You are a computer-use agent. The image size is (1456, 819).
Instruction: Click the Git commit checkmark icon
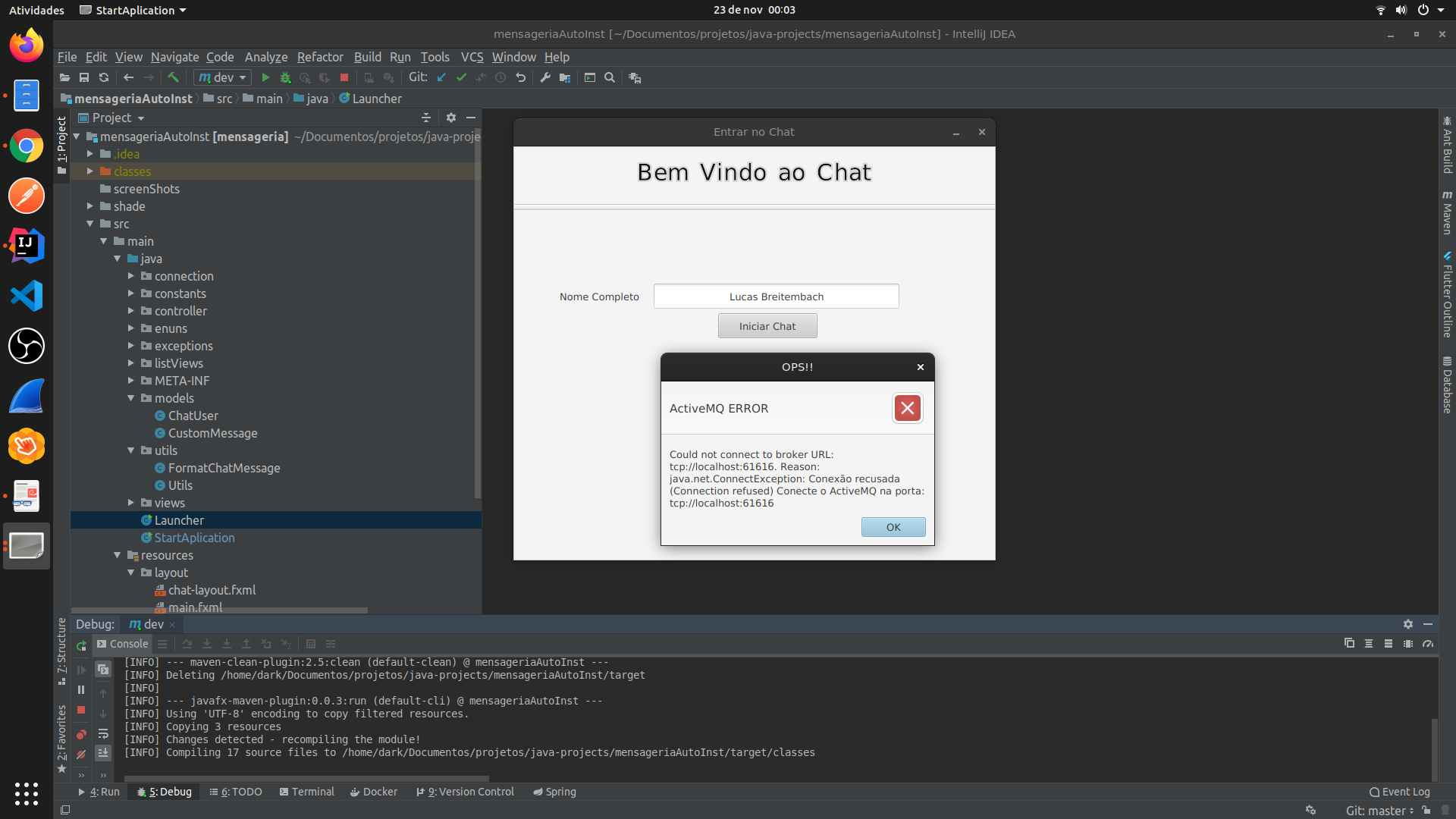tap(461, 77)
